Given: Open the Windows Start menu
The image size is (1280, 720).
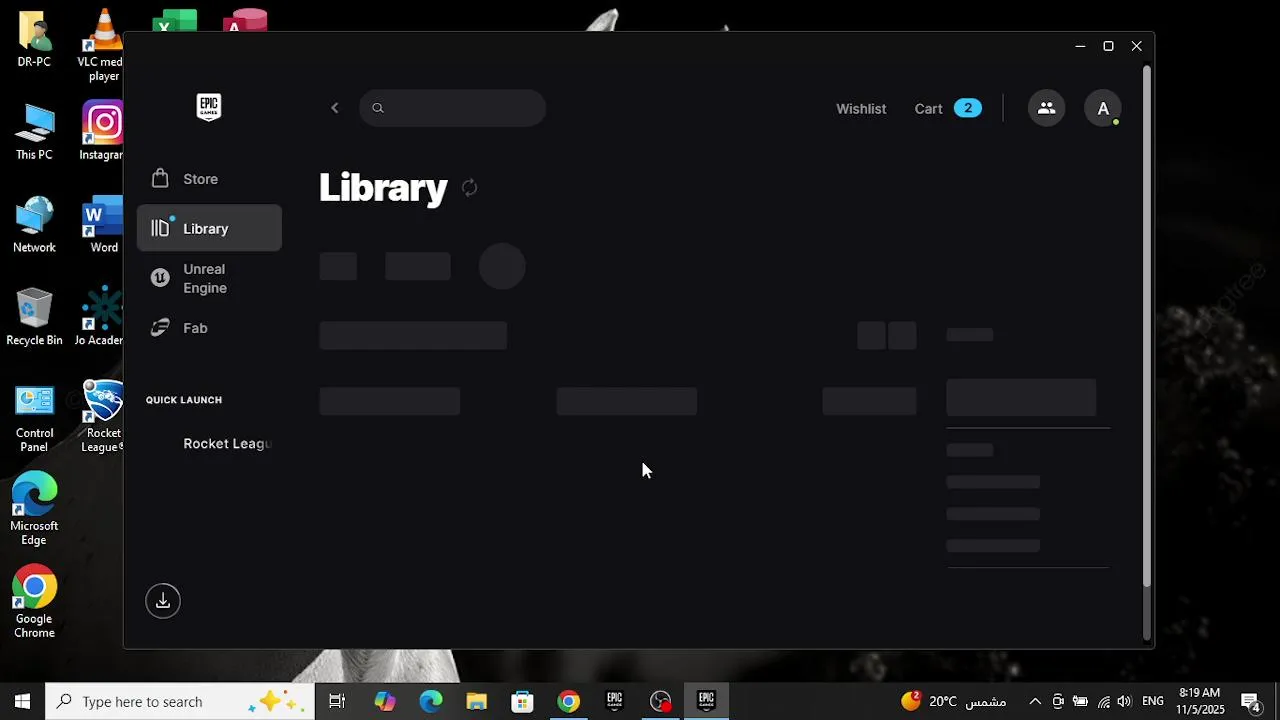Looking at the screenshot, I should [22, 701].
